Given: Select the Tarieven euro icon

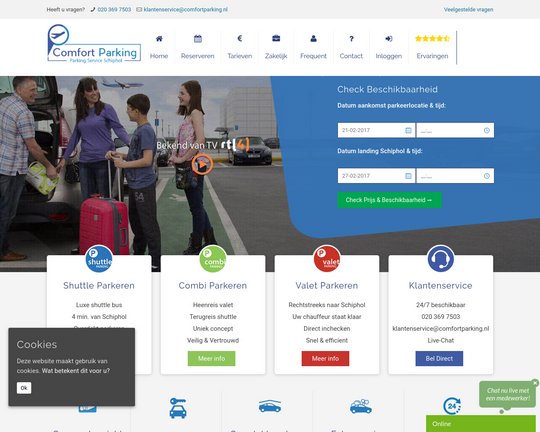Looking at the screenshot, I should click(x=240, y=38).
